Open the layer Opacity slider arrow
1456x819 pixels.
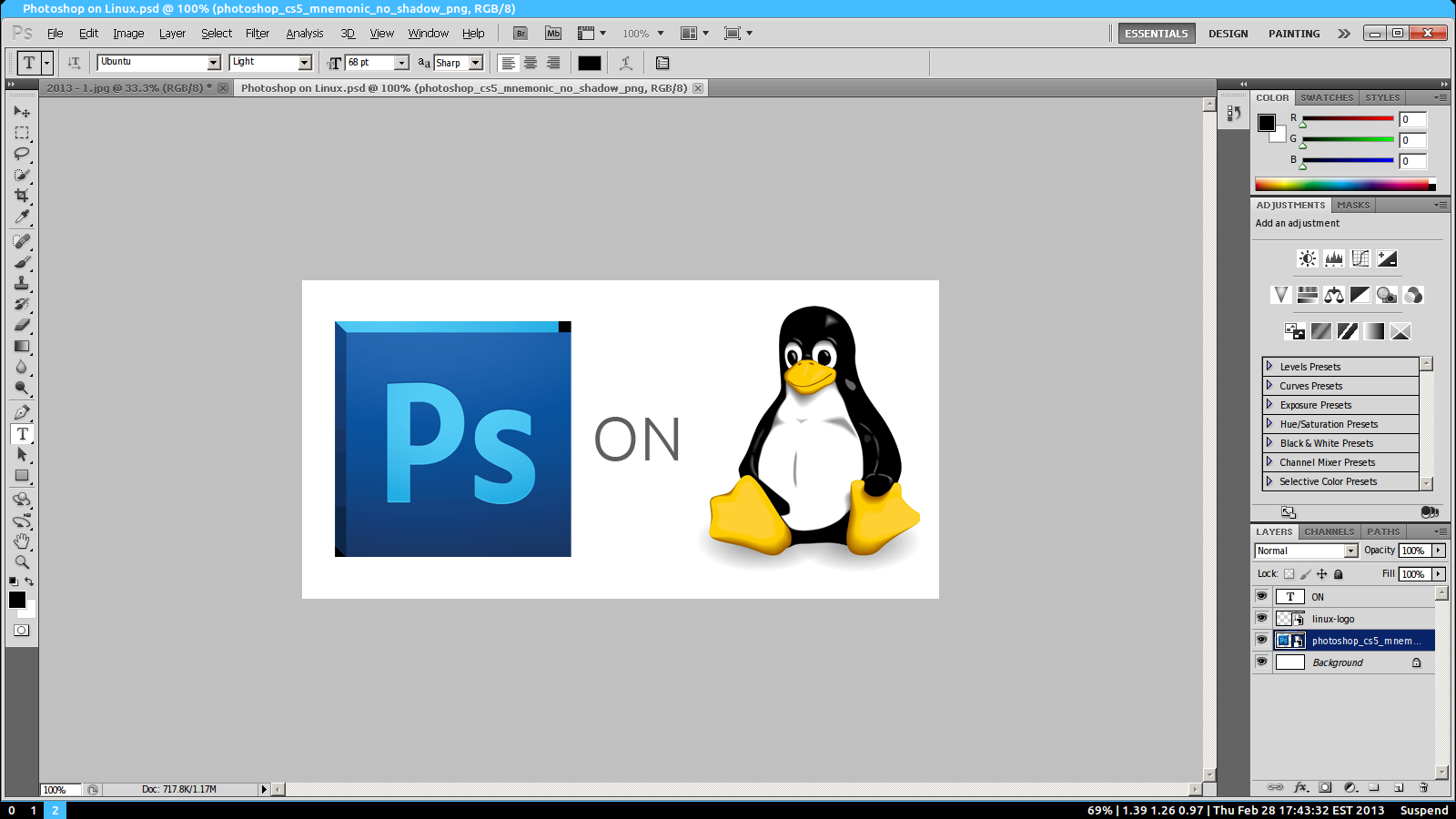(x=1439, y=551)
